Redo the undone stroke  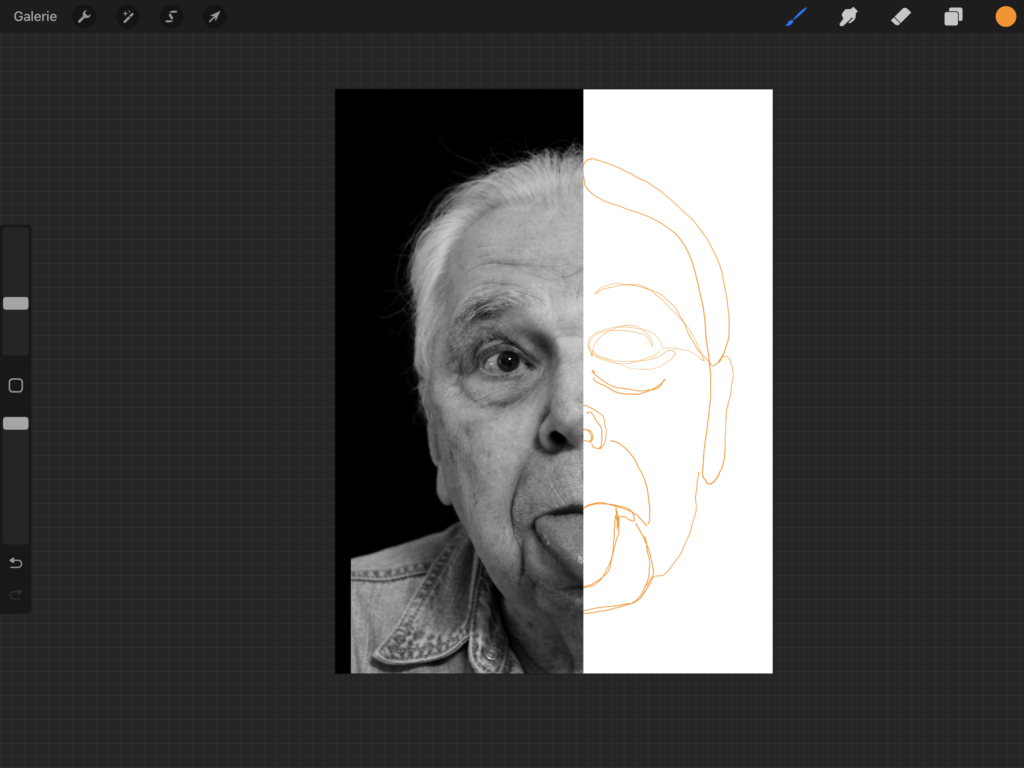click(x=16, y=595)
